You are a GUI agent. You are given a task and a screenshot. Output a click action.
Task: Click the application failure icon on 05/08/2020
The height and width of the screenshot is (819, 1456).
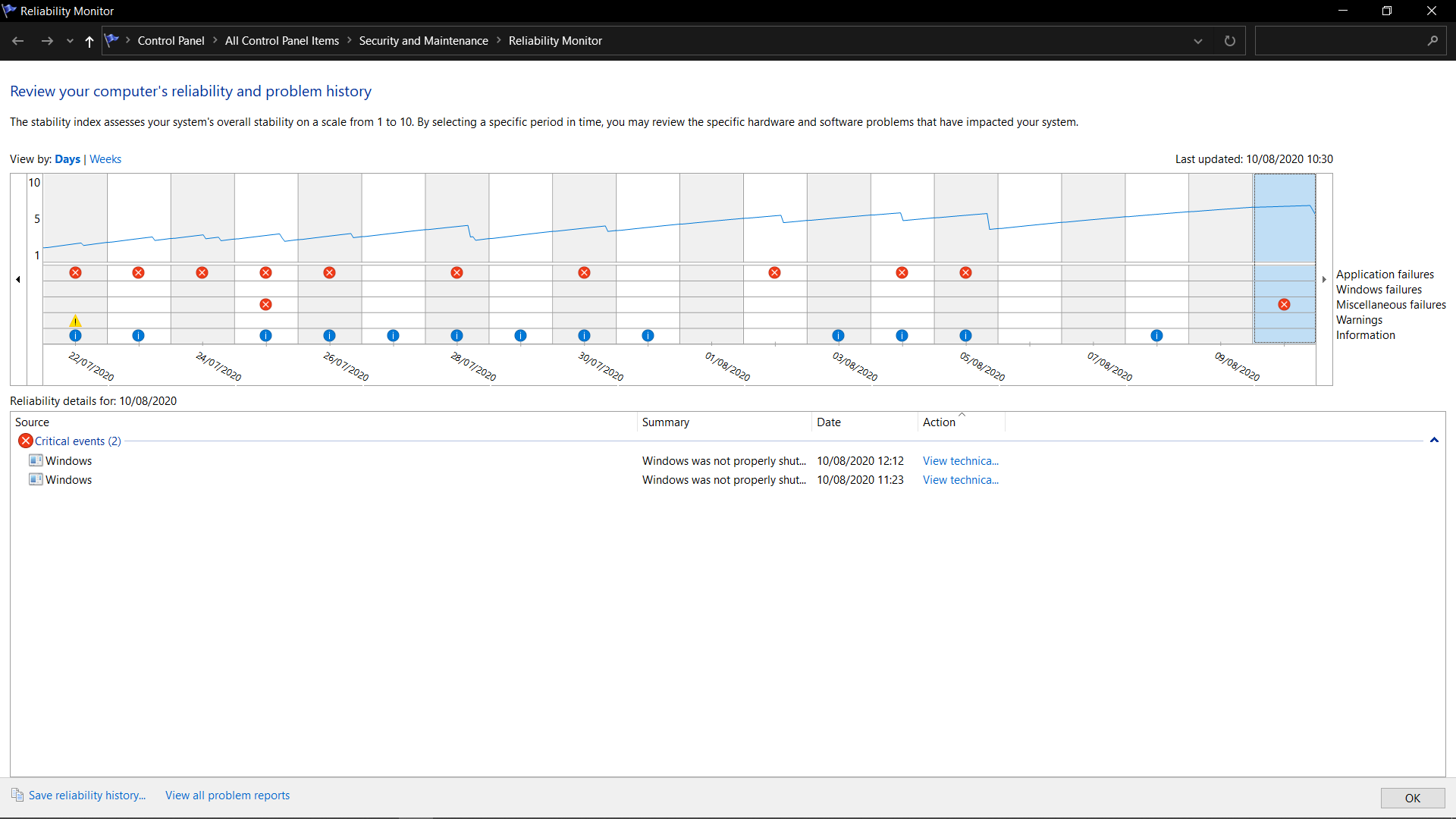965,272
